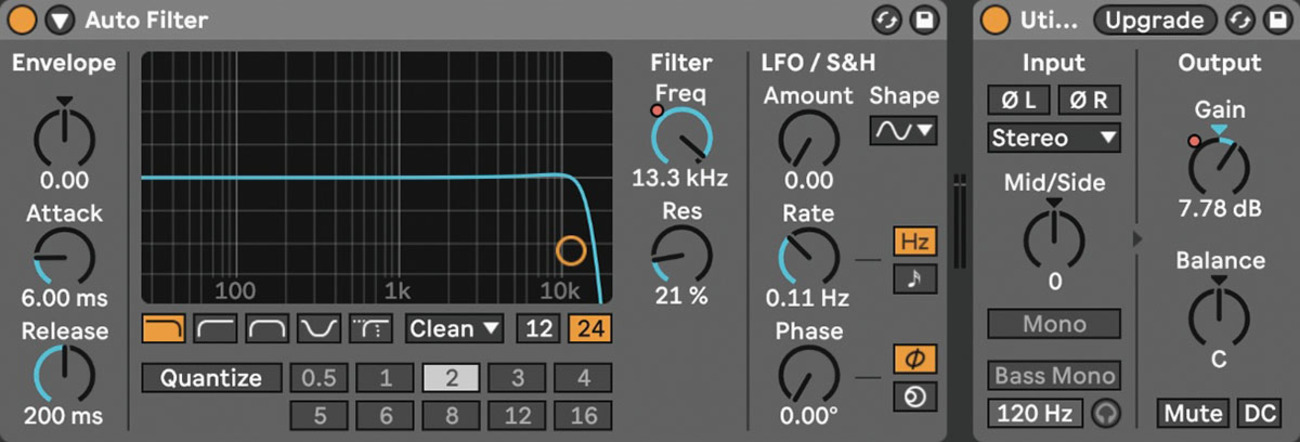The image size is (1300, 442).
Task: Toggle the DC filter button
Action: (x=1259, y=413)
